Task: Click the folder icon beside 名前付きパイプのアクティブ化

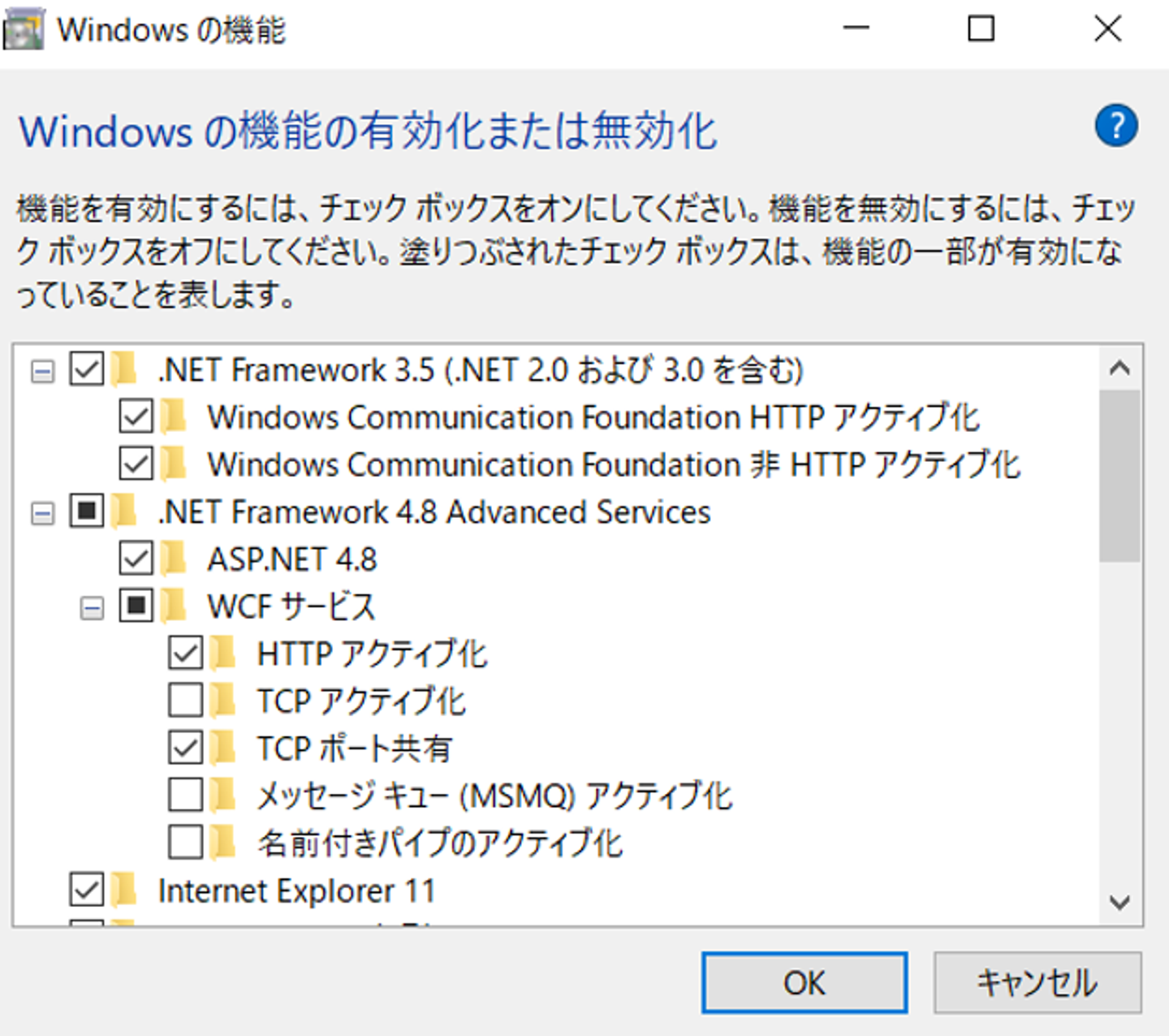Action: [x=222, y=842]
